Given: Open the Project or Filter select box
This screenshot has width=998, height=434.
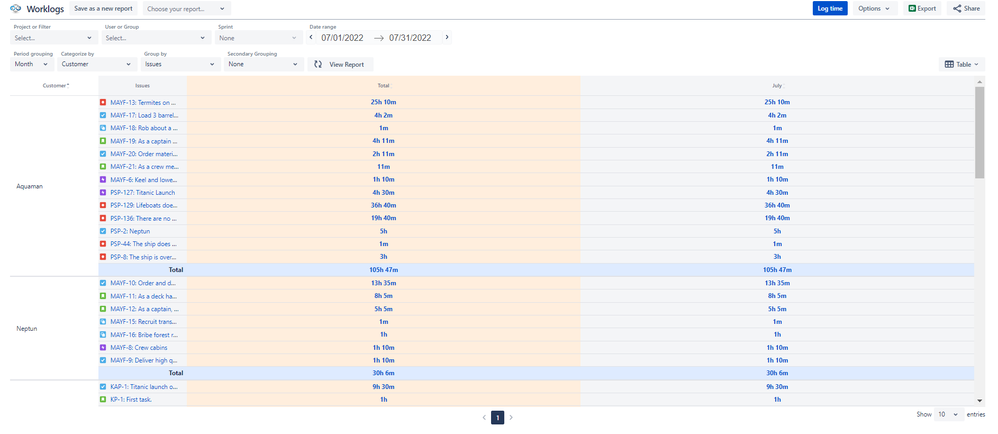Looking at the screenshot, I should click(x=53, y=38).
